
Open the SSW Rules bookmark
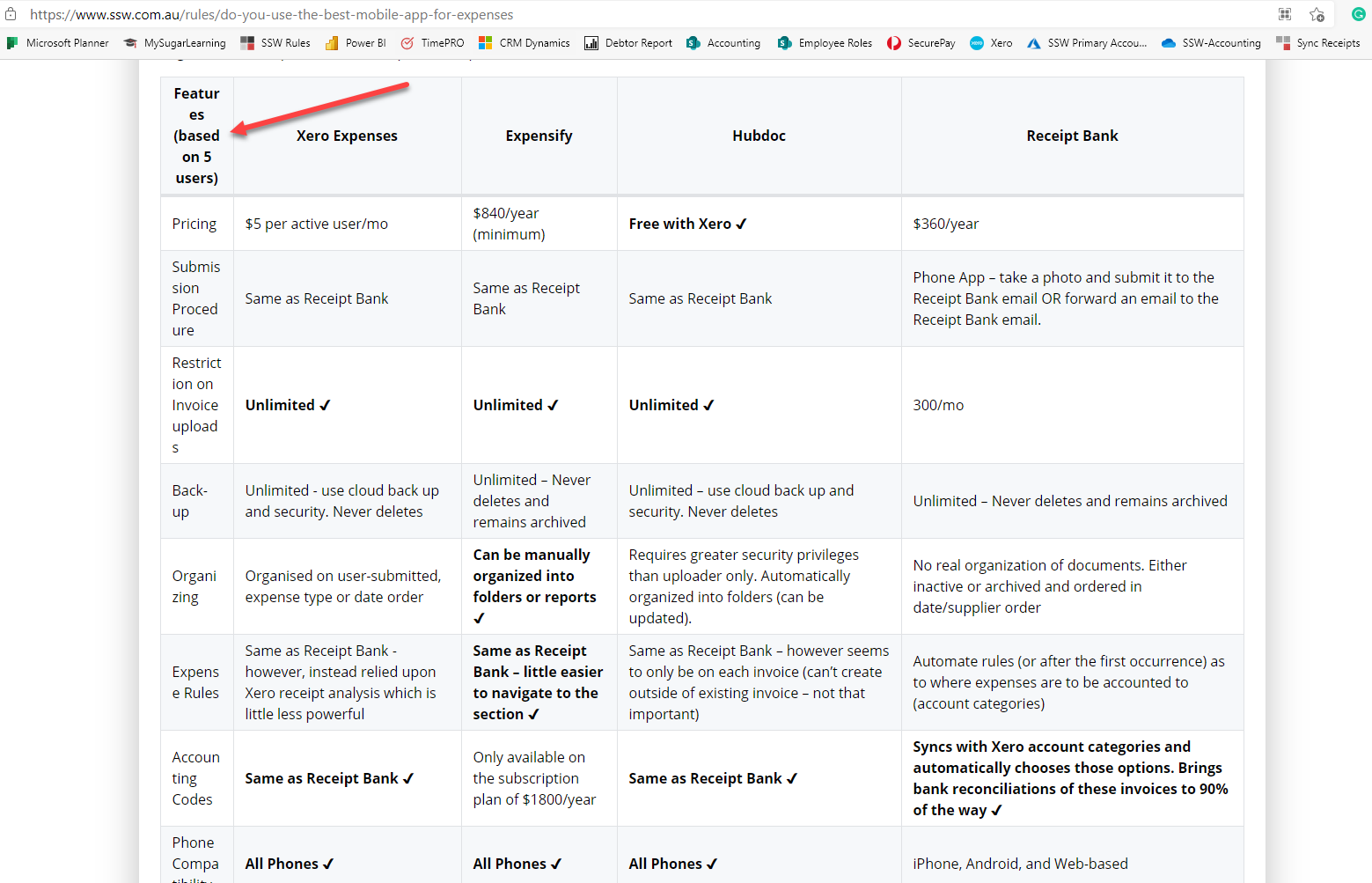[x=275, y=42]
